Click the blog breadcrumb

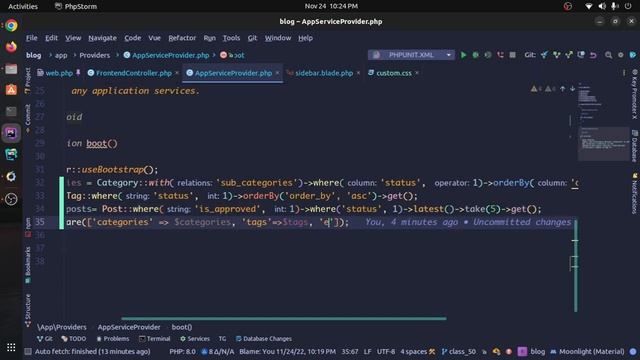click(33, 55)
